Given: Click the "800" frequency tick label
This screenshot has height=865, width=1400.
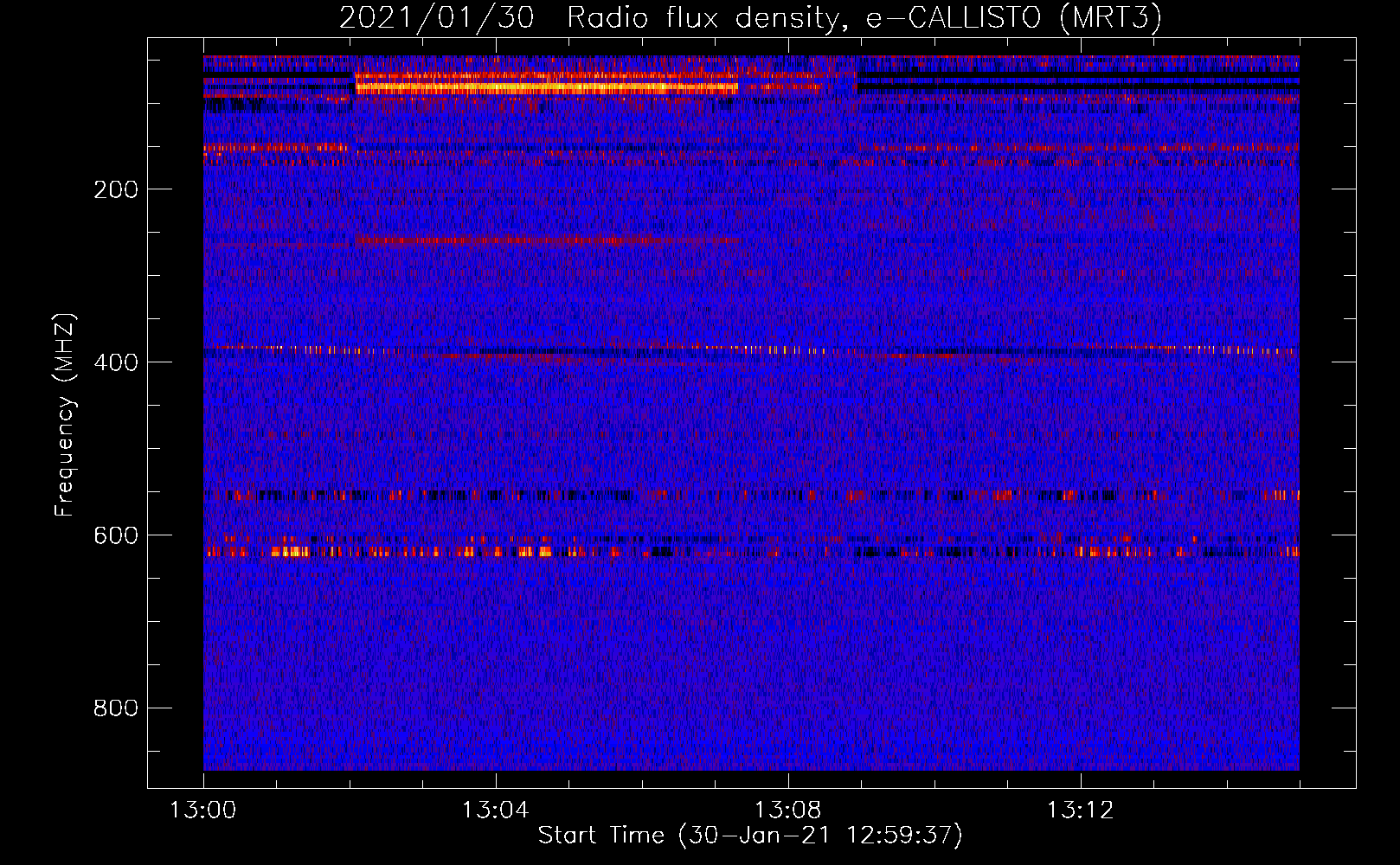Looking at the screenshot, I should point(116,708).
